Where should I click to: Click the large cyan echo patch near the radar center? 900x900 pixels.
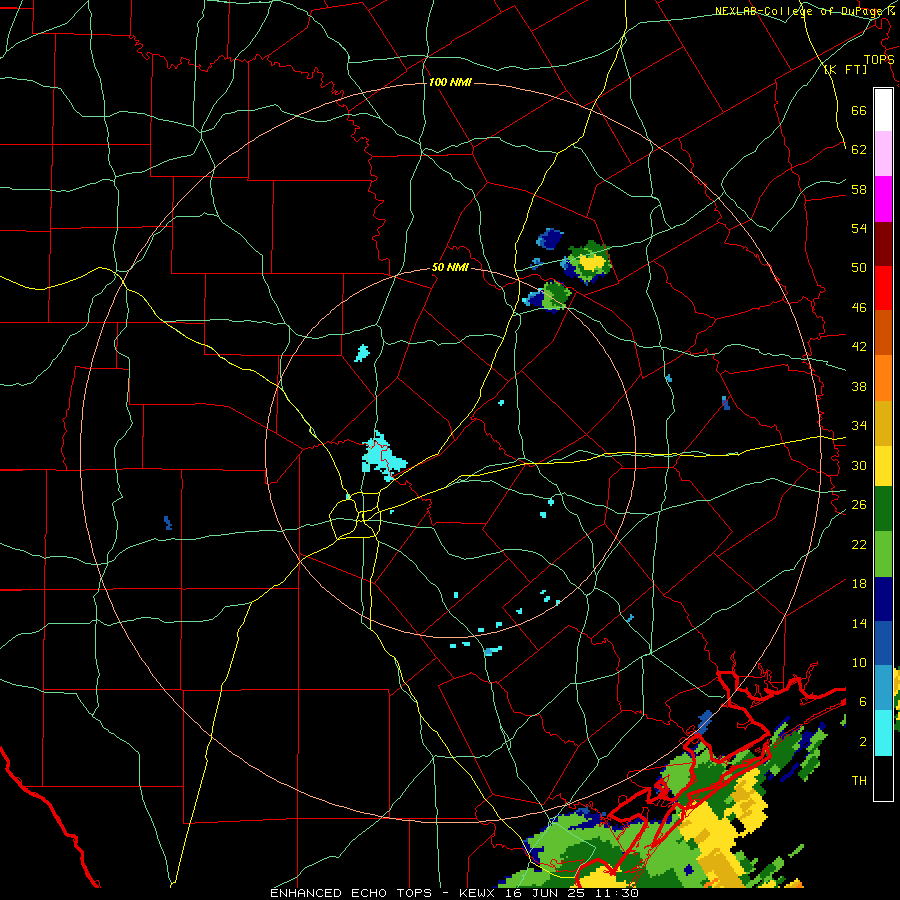(x=383, y=455)
